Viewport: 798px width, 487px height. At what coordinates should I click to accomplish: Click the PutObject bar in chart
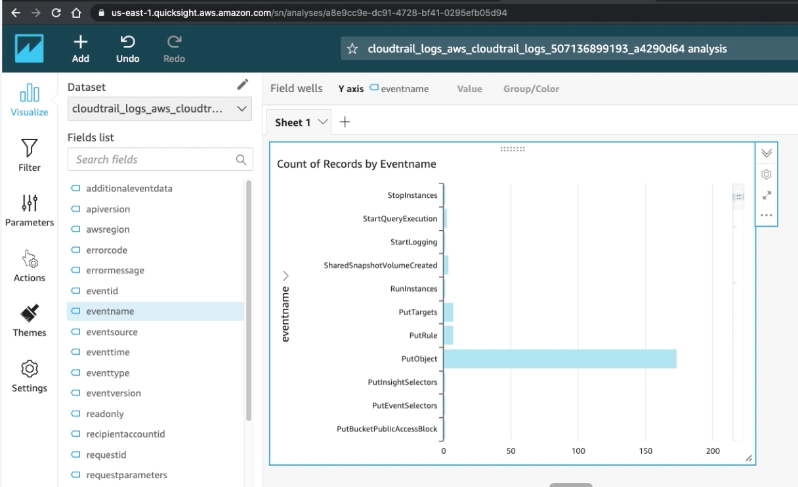tap(560, 359)
